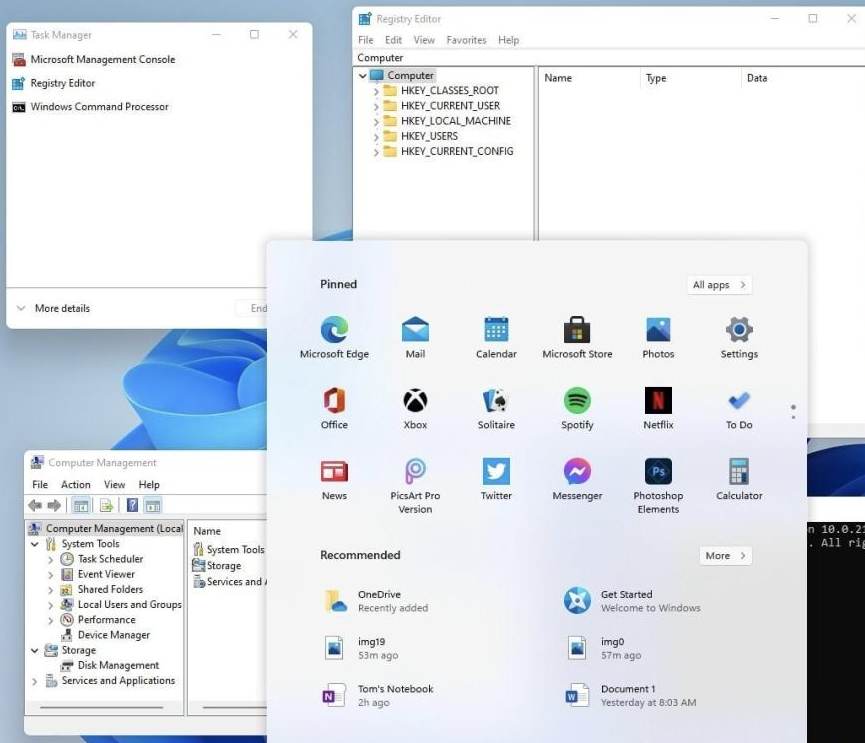Launch Photoshop Elements from Start menu
Screen dimensions: 865x743
tap(658, 472)
